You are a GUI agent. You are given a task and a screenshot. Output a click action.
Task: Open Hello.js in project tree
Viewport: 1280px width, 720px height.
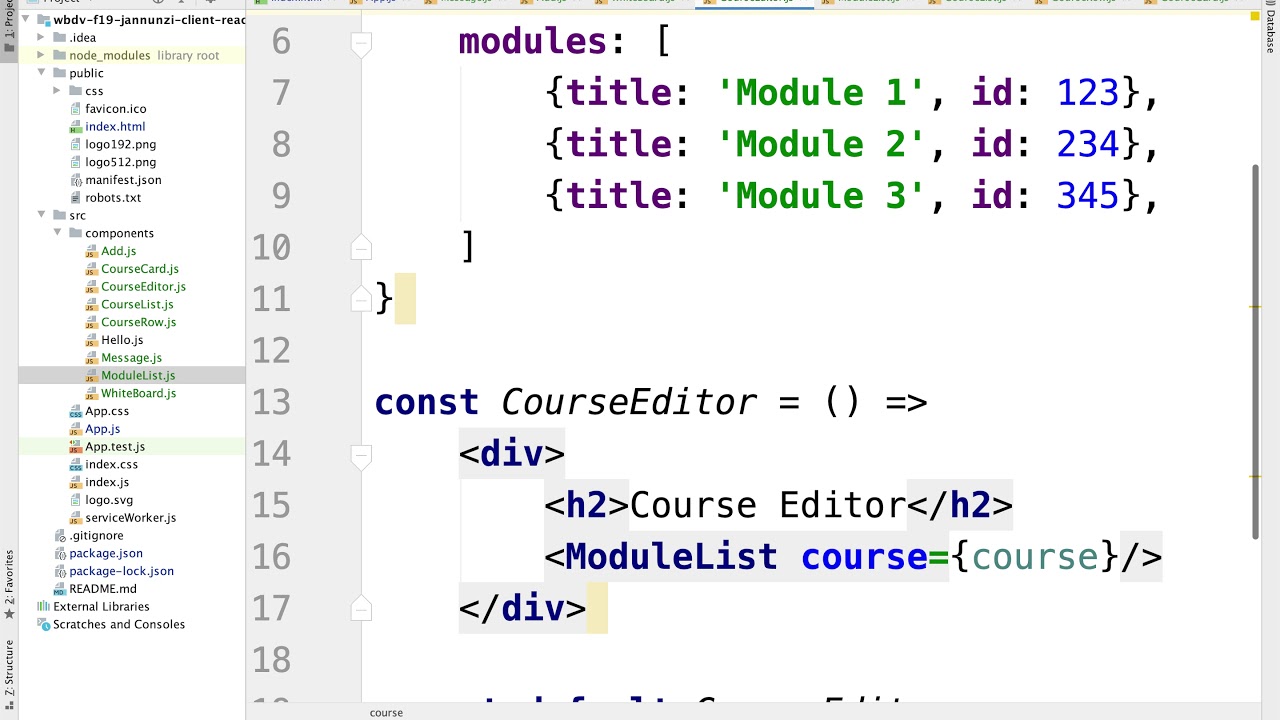point(122,340)
